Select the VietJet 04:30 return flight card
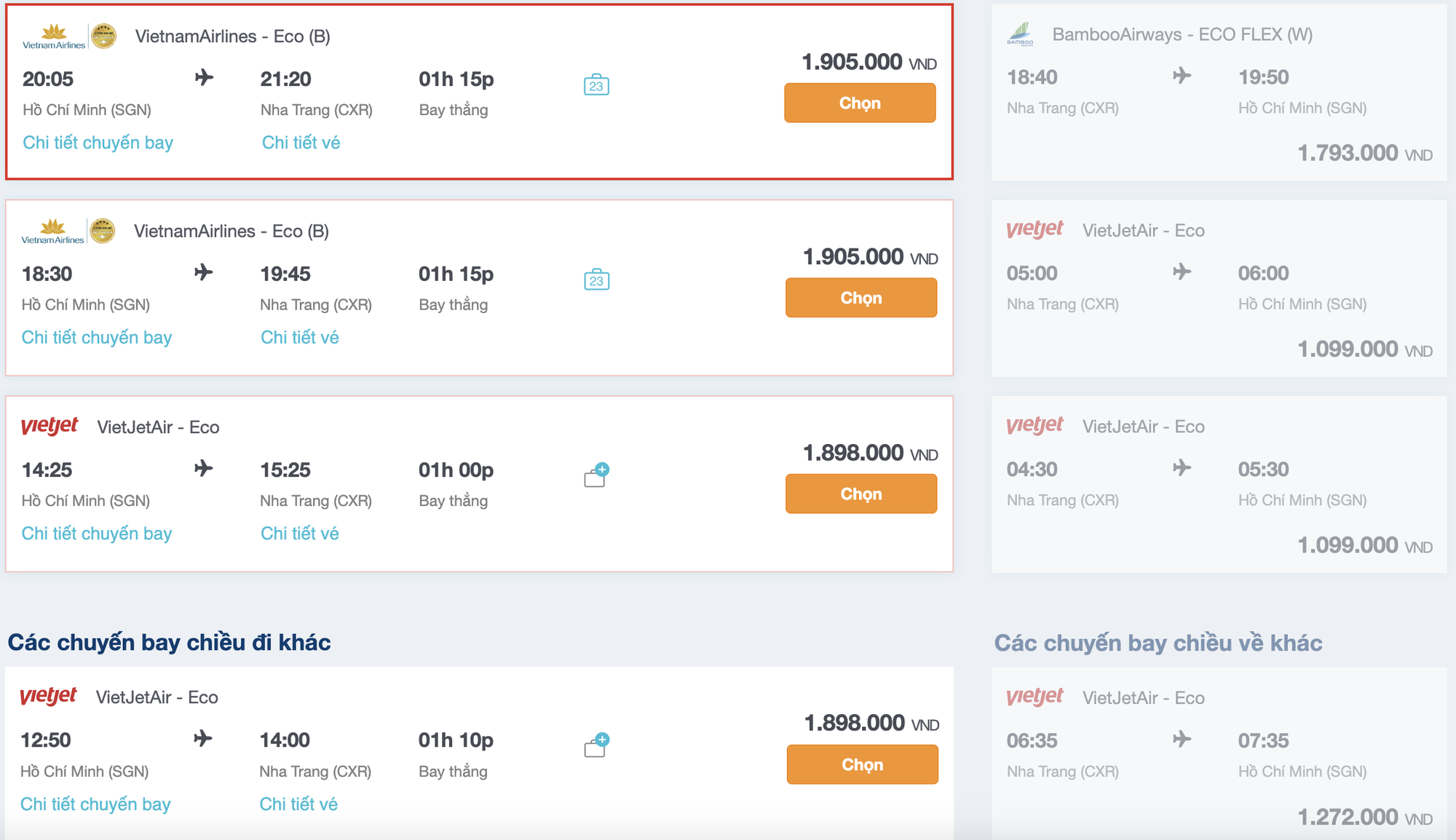Screen dimensions: 1456x840 (1219, 484)
